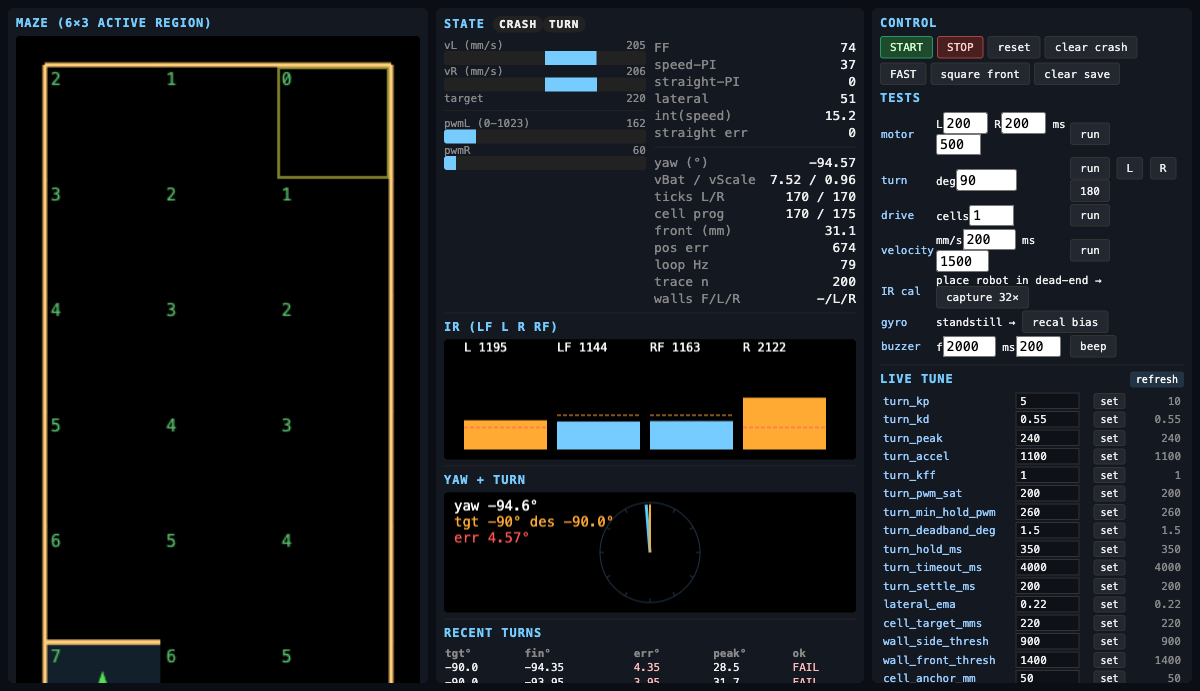Click the maze goal cell labeled 0
Viewport: 1200px width, 691px height.
(333, 122)
